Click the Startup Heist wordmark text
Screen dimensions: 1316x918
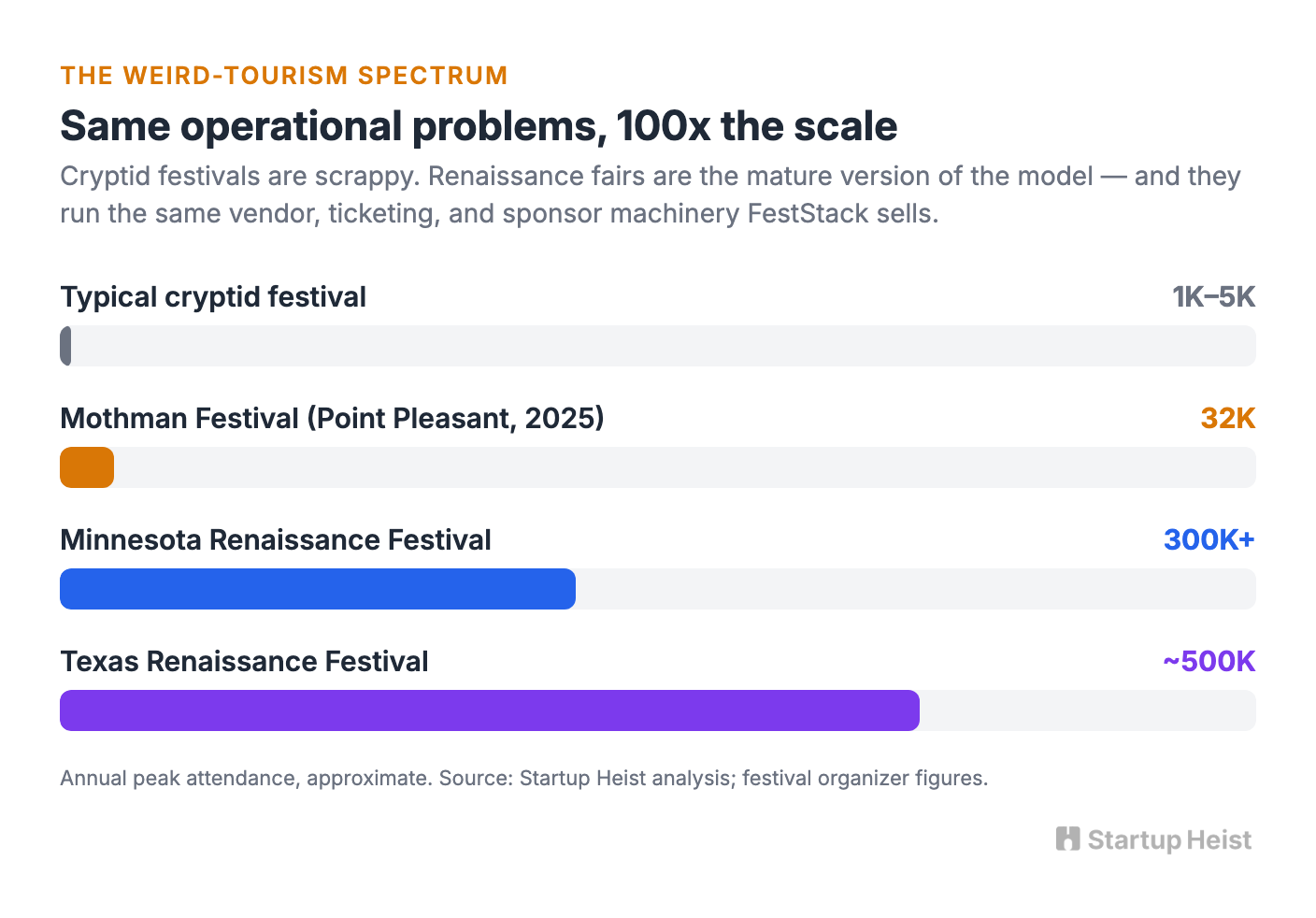click(1169, 840)
